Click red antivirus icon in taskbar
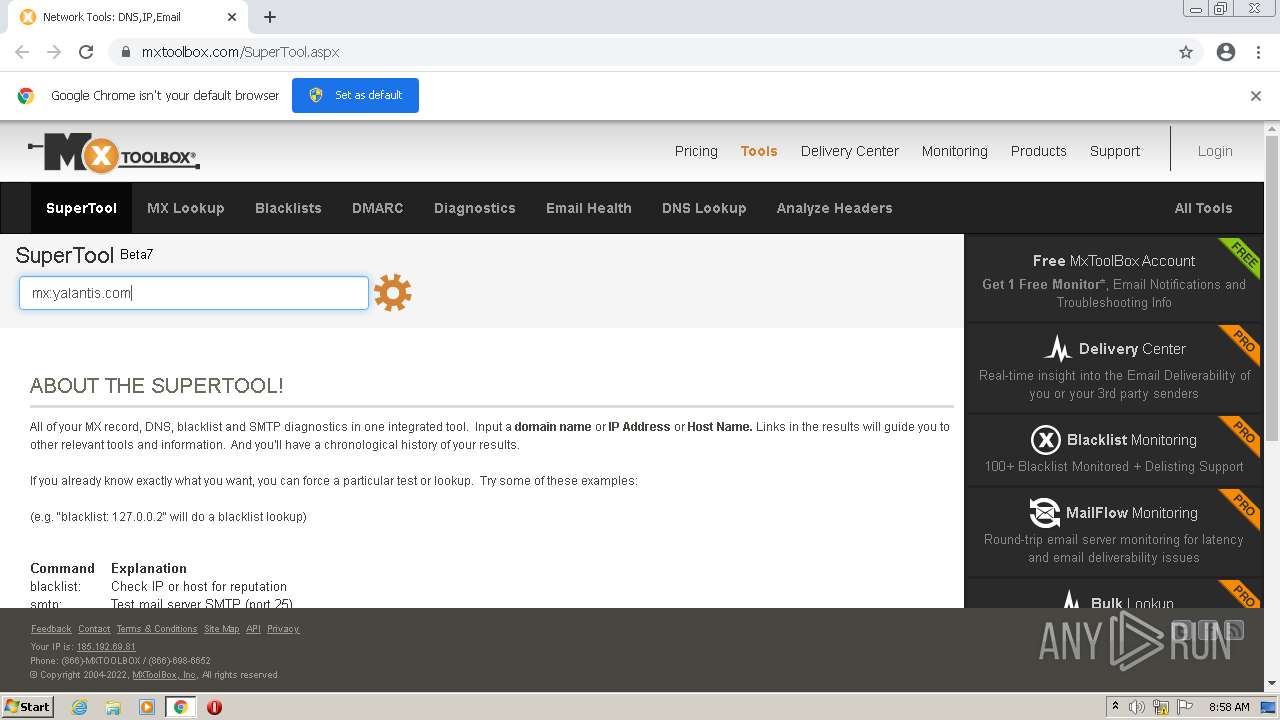Viewport: 1280px width, 720px height. coord(214,707)
